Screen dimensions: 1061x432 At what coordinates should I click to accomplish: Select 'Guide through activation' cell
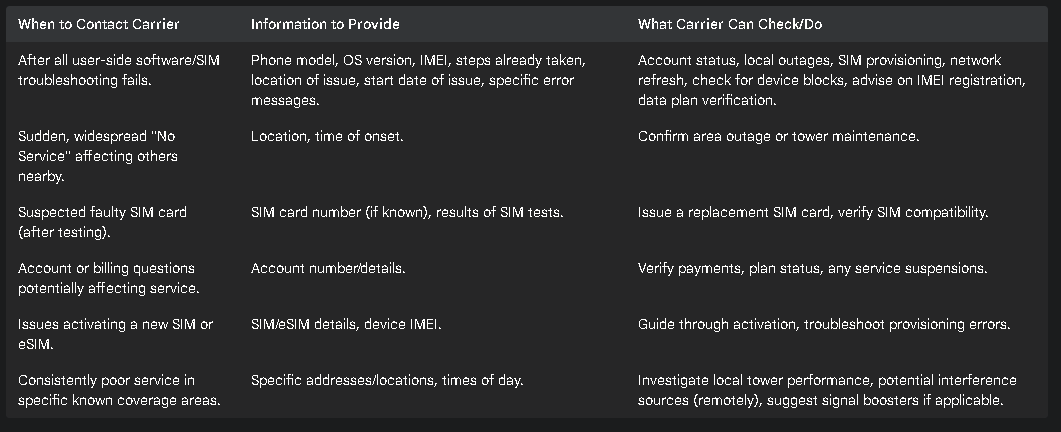pos(824,325)
